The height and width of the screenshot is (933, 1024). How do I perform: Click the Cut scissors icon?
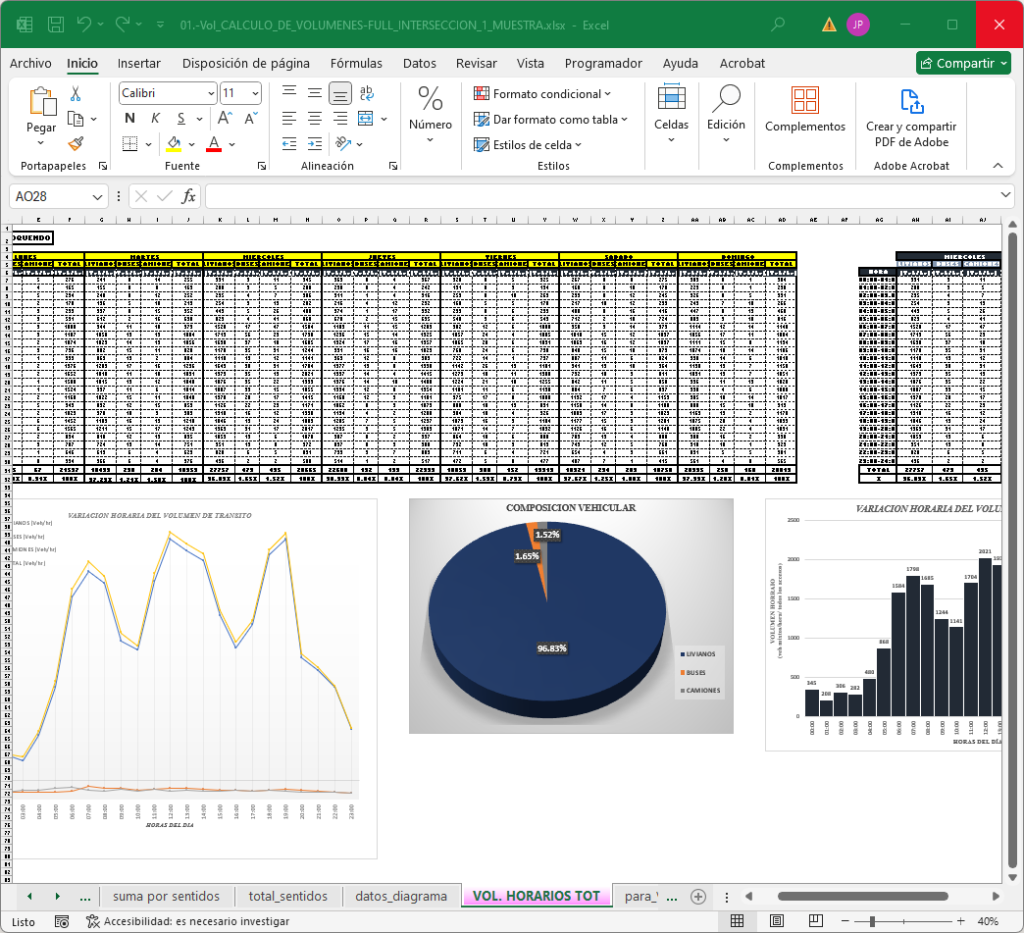click(75, 94)
